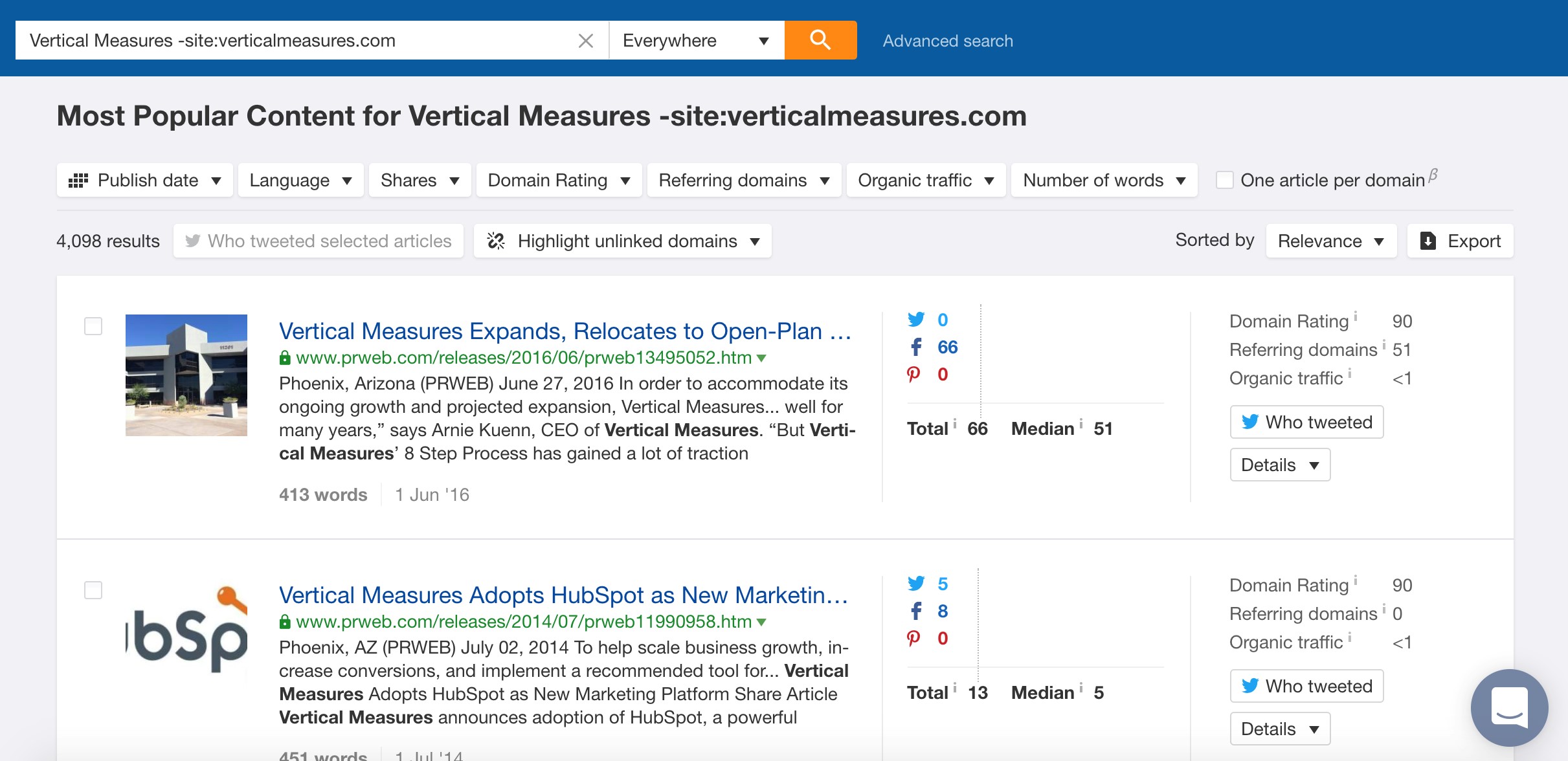The width and height of the screenshot is (1568, 761).
Task: Click green lock icon beside prweb11990958 URL
Action: point(285,621)
